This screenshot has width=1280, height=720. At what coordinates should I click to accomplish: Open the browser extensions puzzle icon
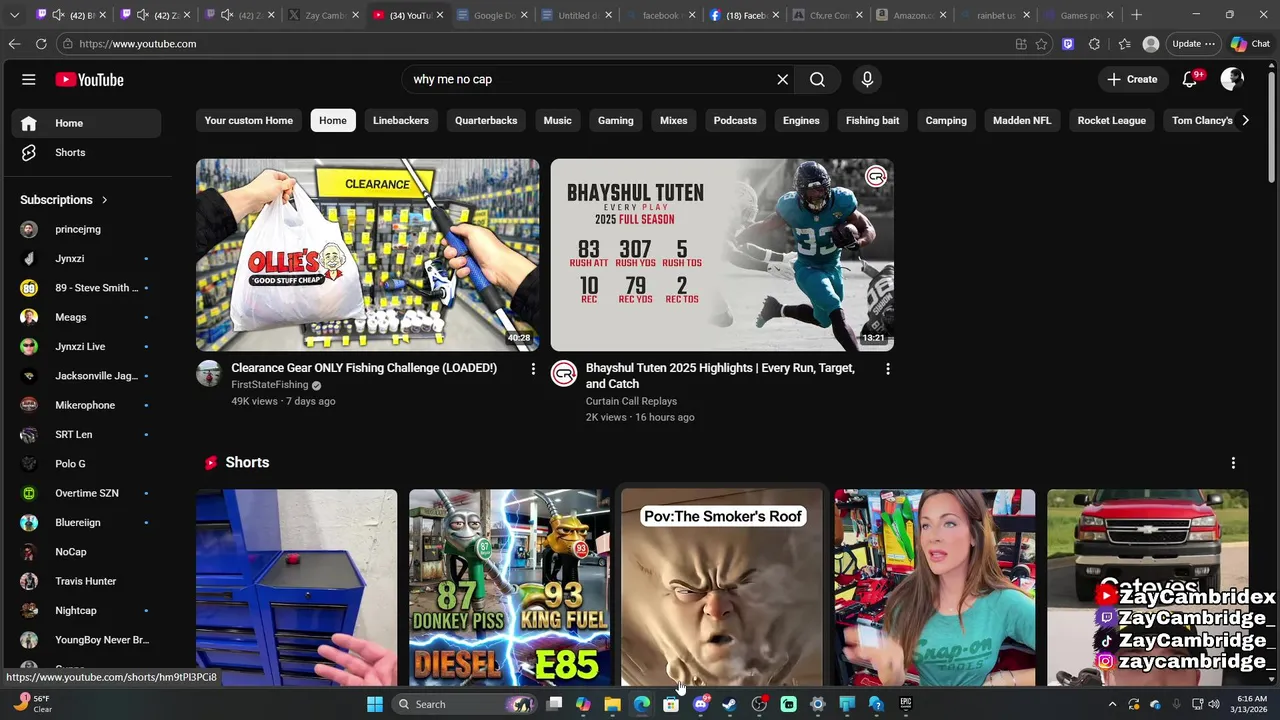point(1094,44)
